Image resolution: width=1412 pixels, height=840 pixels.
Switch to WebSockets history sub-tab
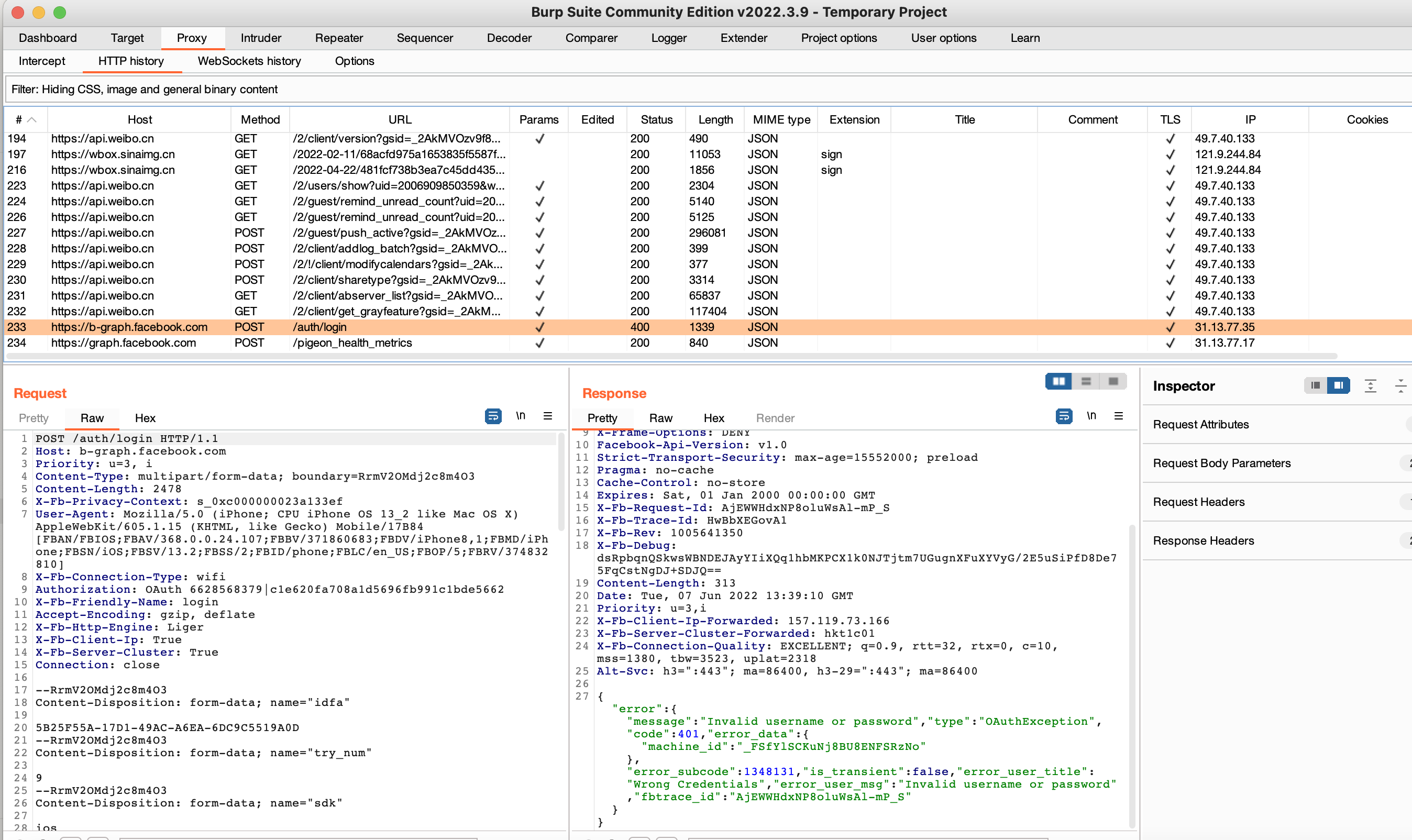[x=249, y=61]
